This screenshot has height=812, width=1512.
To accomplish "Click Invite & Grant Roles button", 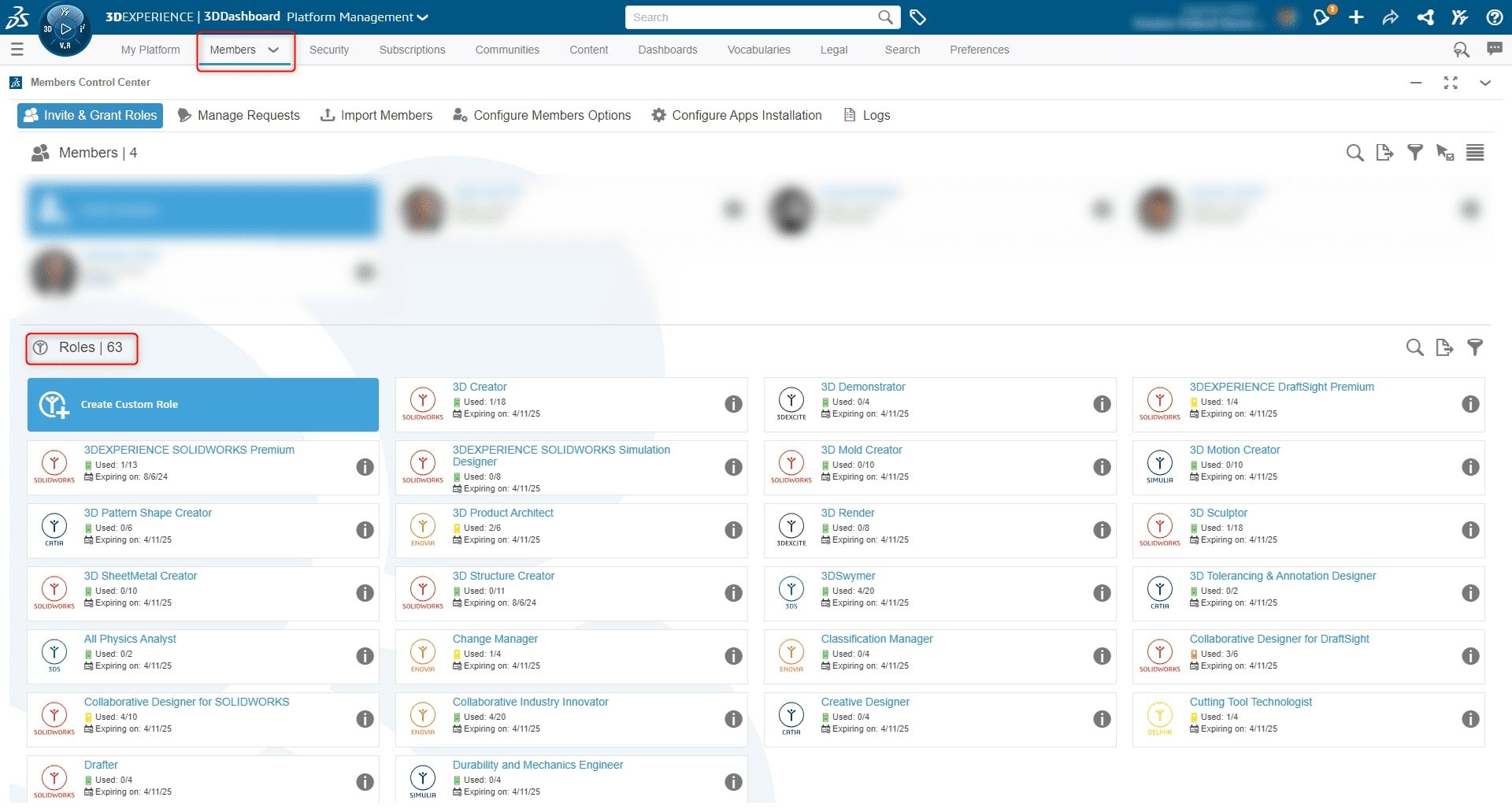I will [90, 115].
